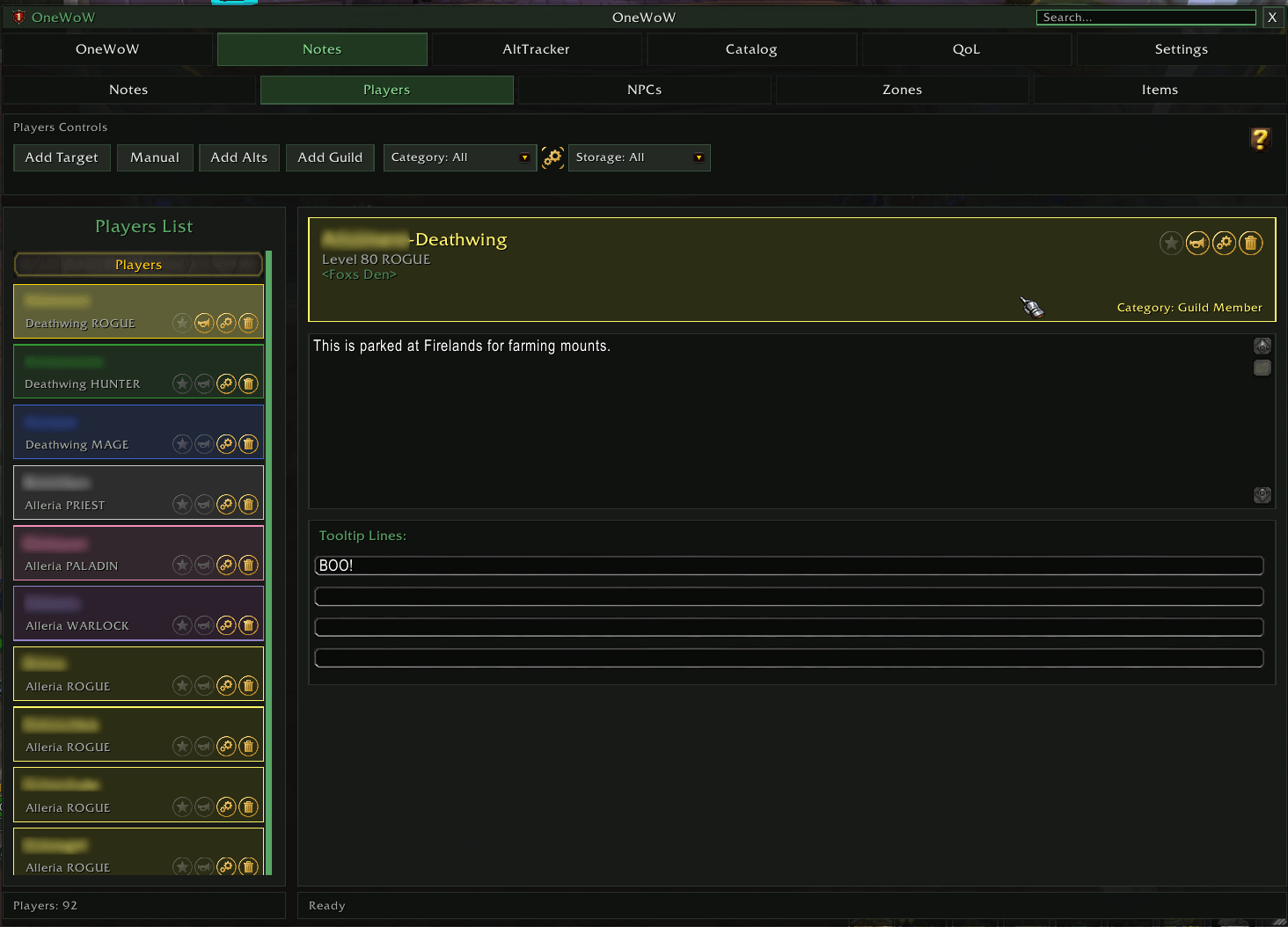The image size is (1288, 927).
Task: Open gear settings on Alleria PRIEST row
Action: pyautogui.click(x=226, y=504)
